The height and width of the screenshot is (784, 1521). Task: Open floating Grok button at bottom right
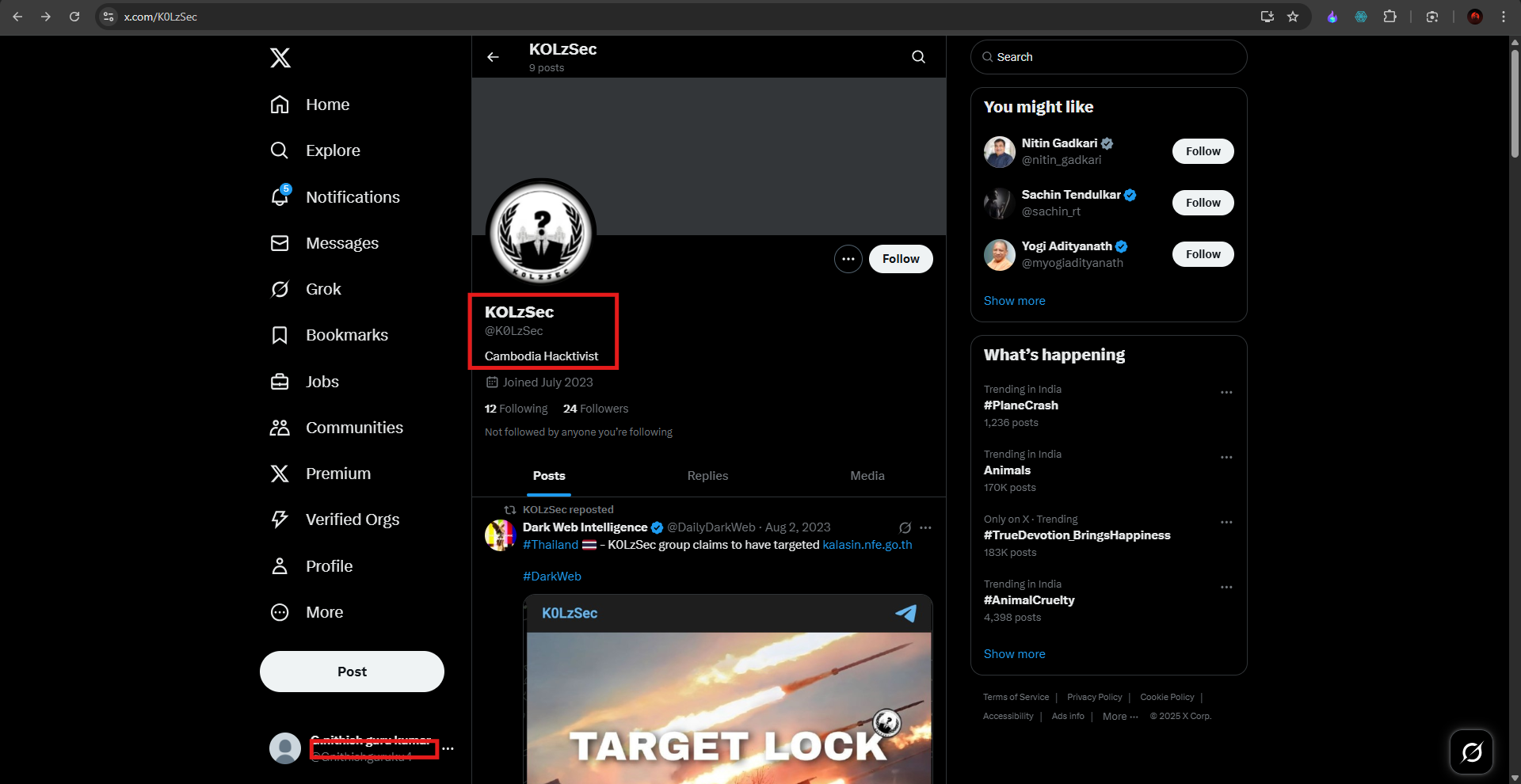click(x=1471, y=752)
